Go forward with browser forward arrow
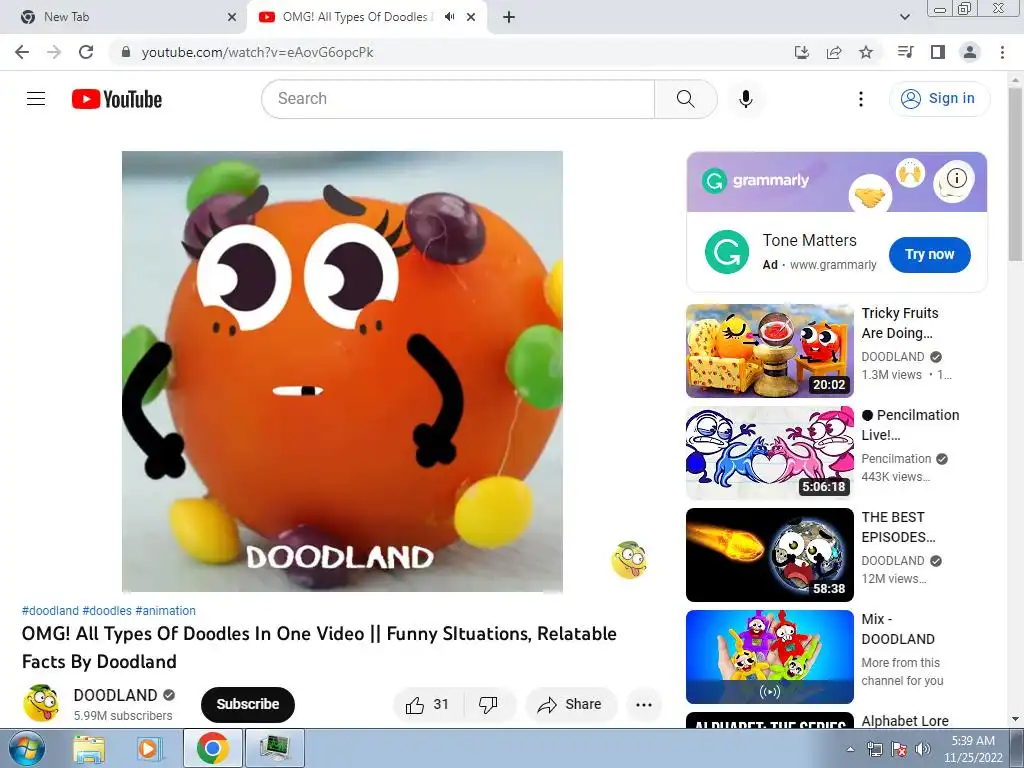Image resolution: width=1024 pixels, height=768 pixels. [x=54, y=52]
